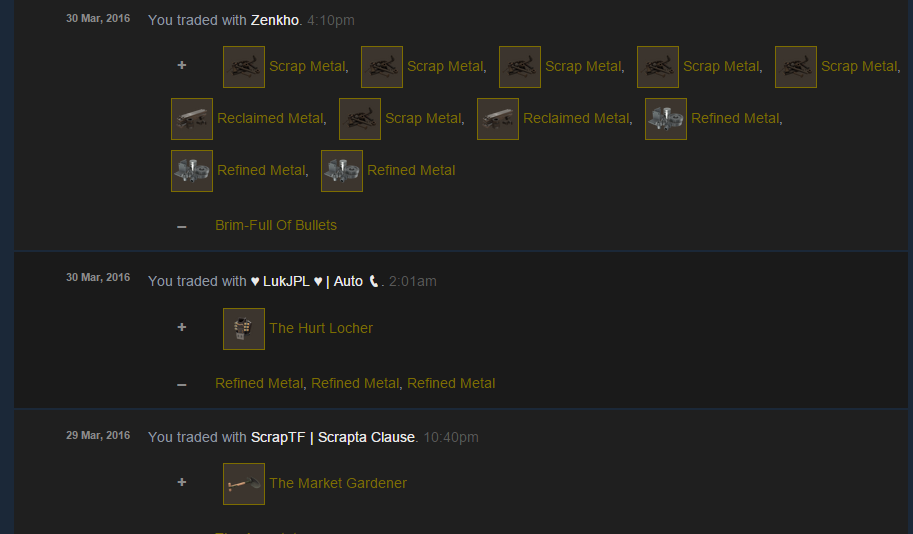
Task: Click last Refined Metal icon in Zenkho trade
Action: (x=342, y=171)
